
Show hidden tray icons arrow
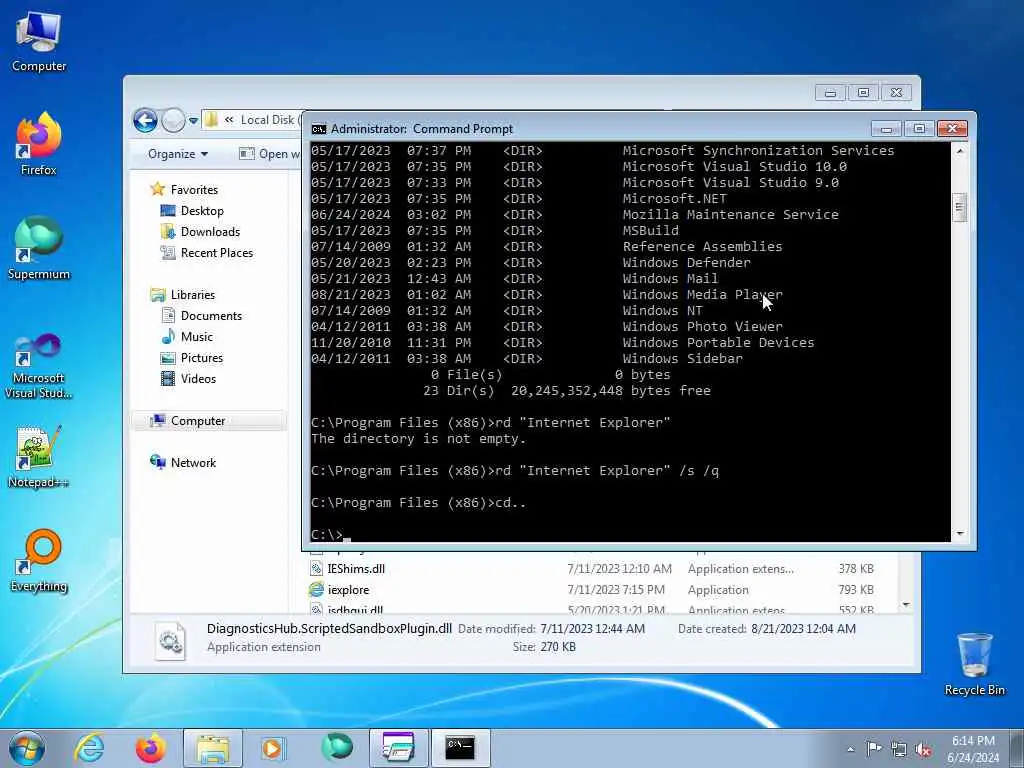850,750
